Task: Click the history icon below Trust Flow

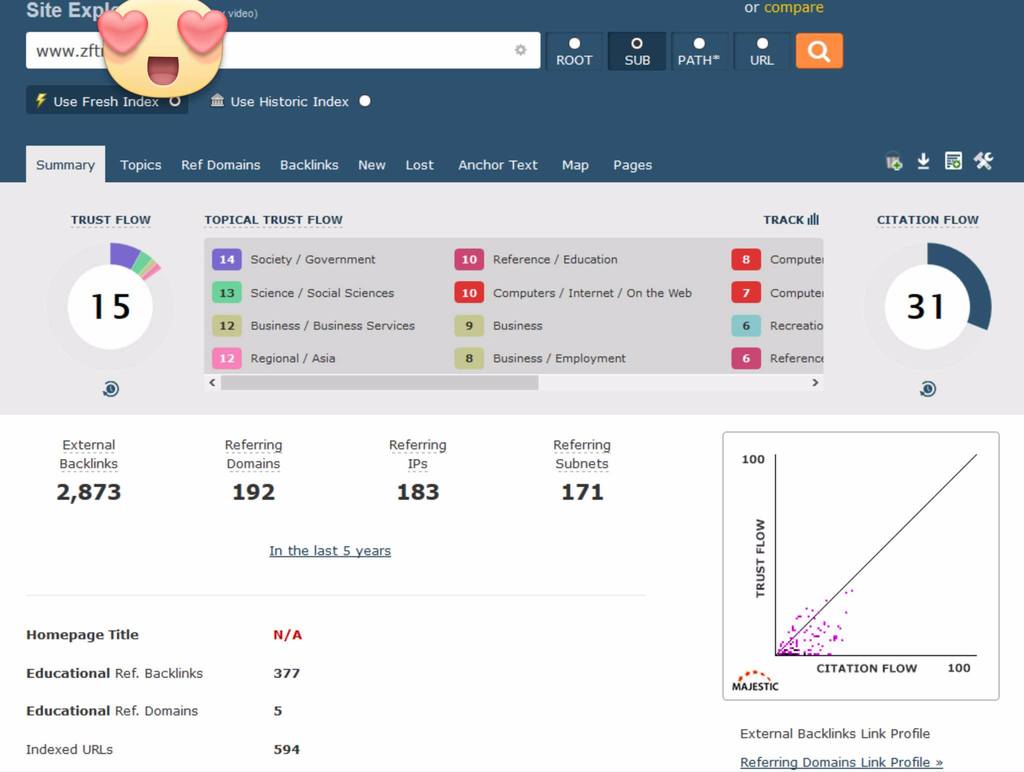Action: point(110,389)
